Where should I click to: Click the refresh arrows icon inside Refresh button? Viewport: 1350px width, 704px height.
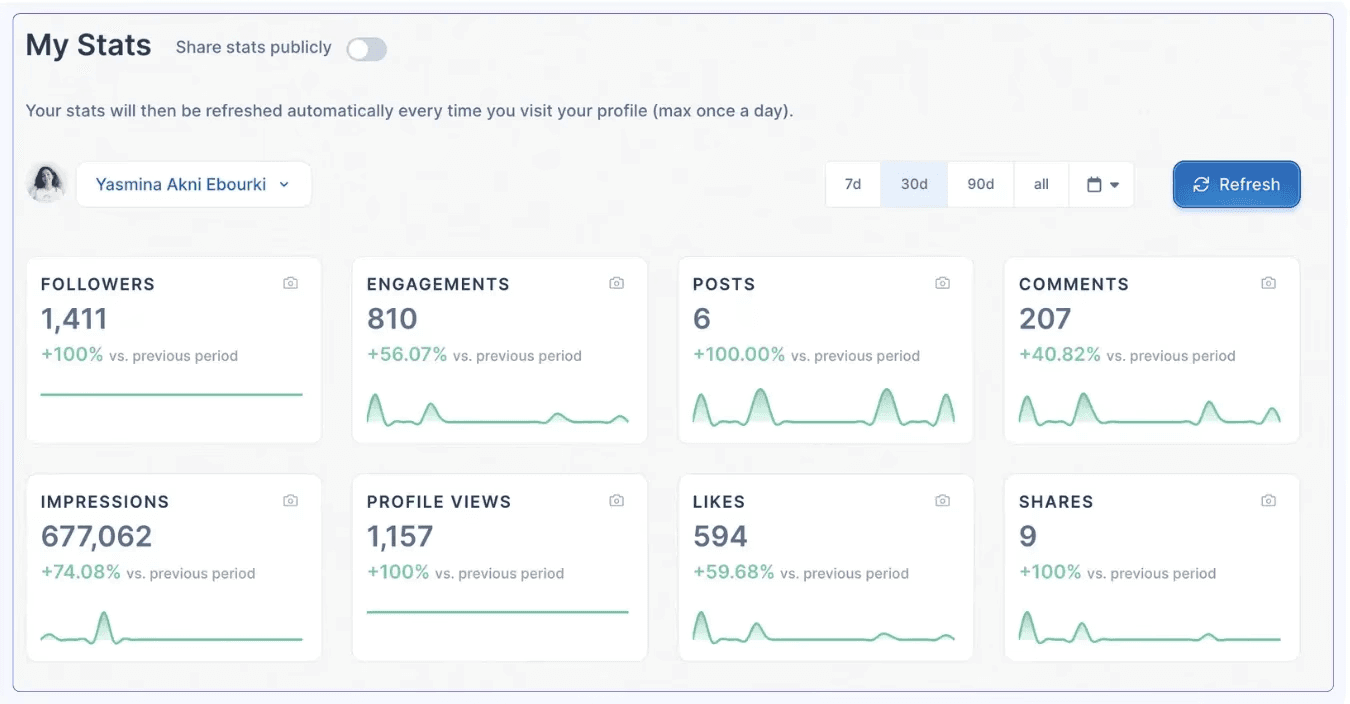pos(1199,184)
